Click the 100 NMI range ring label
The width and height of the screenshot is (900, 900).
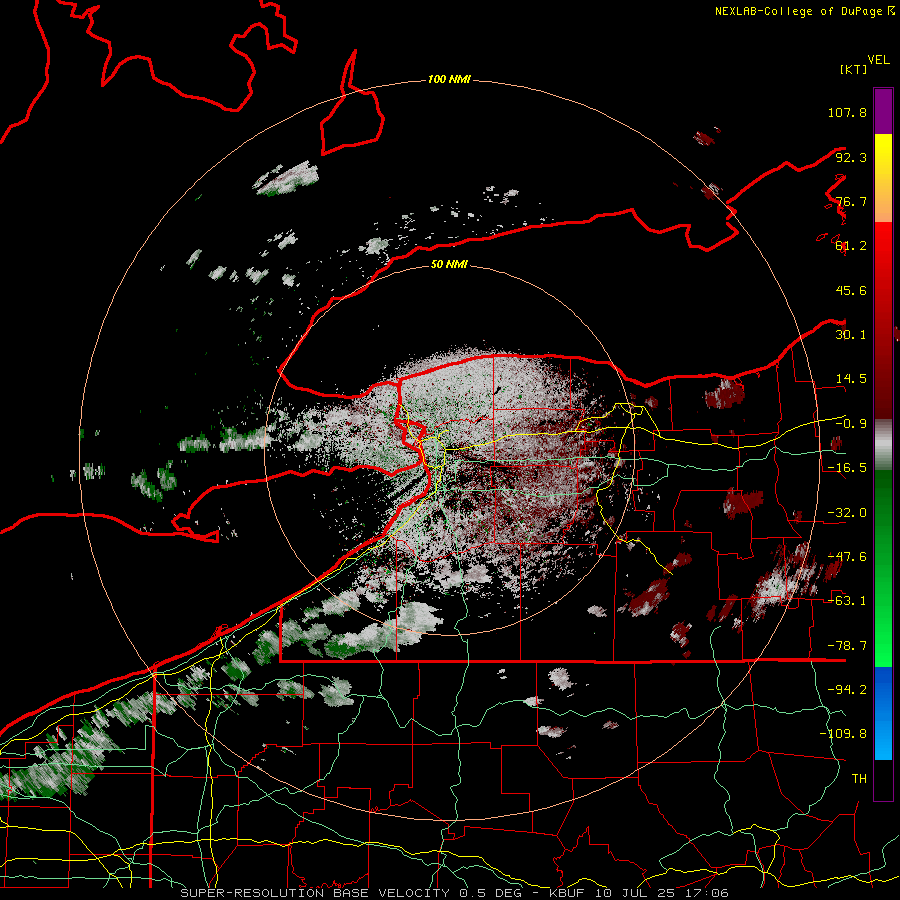click(x=449, y=79)
